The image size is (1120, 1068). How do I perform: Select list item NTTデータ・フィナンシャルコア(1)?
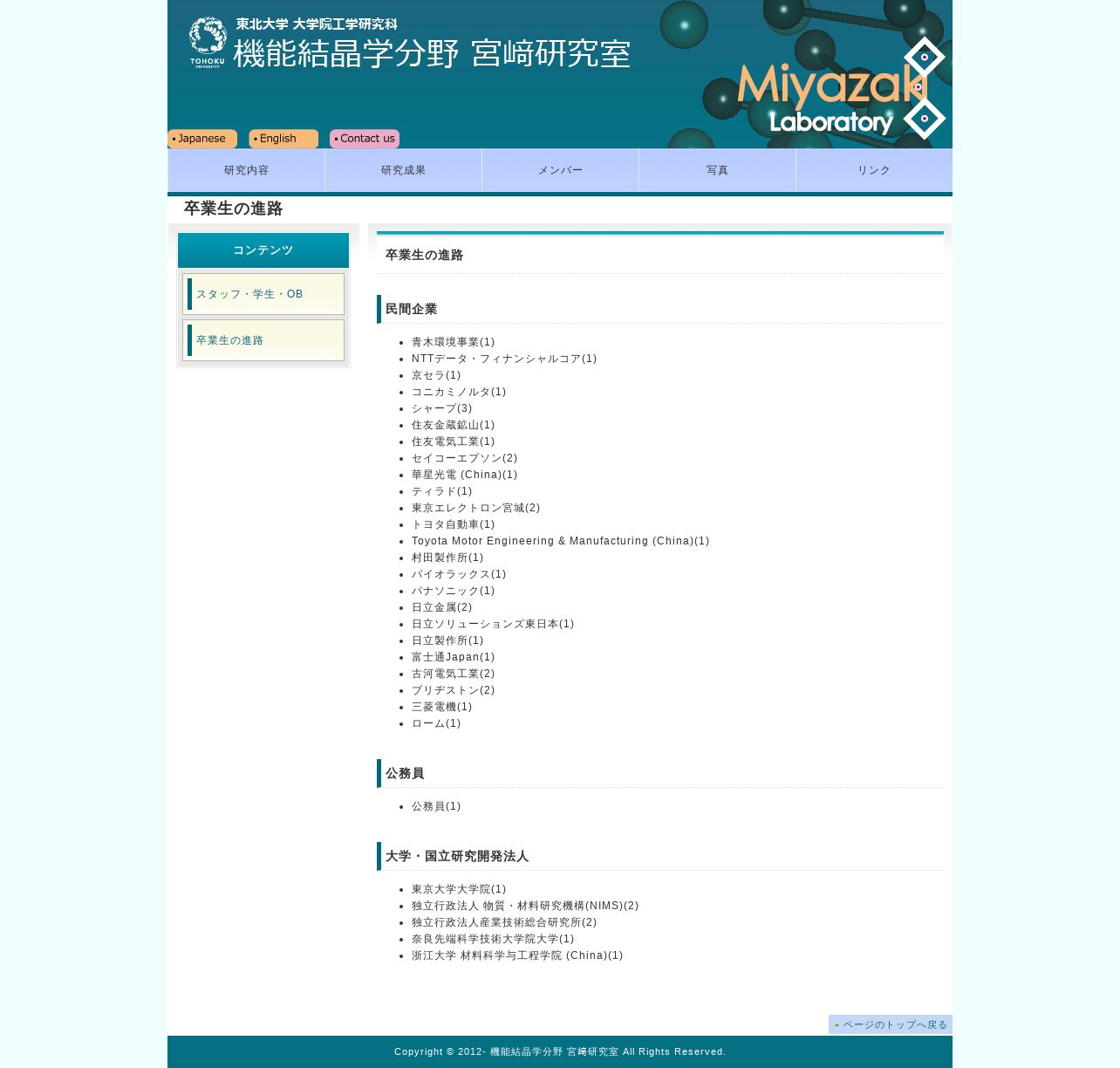tap(504, 359)
